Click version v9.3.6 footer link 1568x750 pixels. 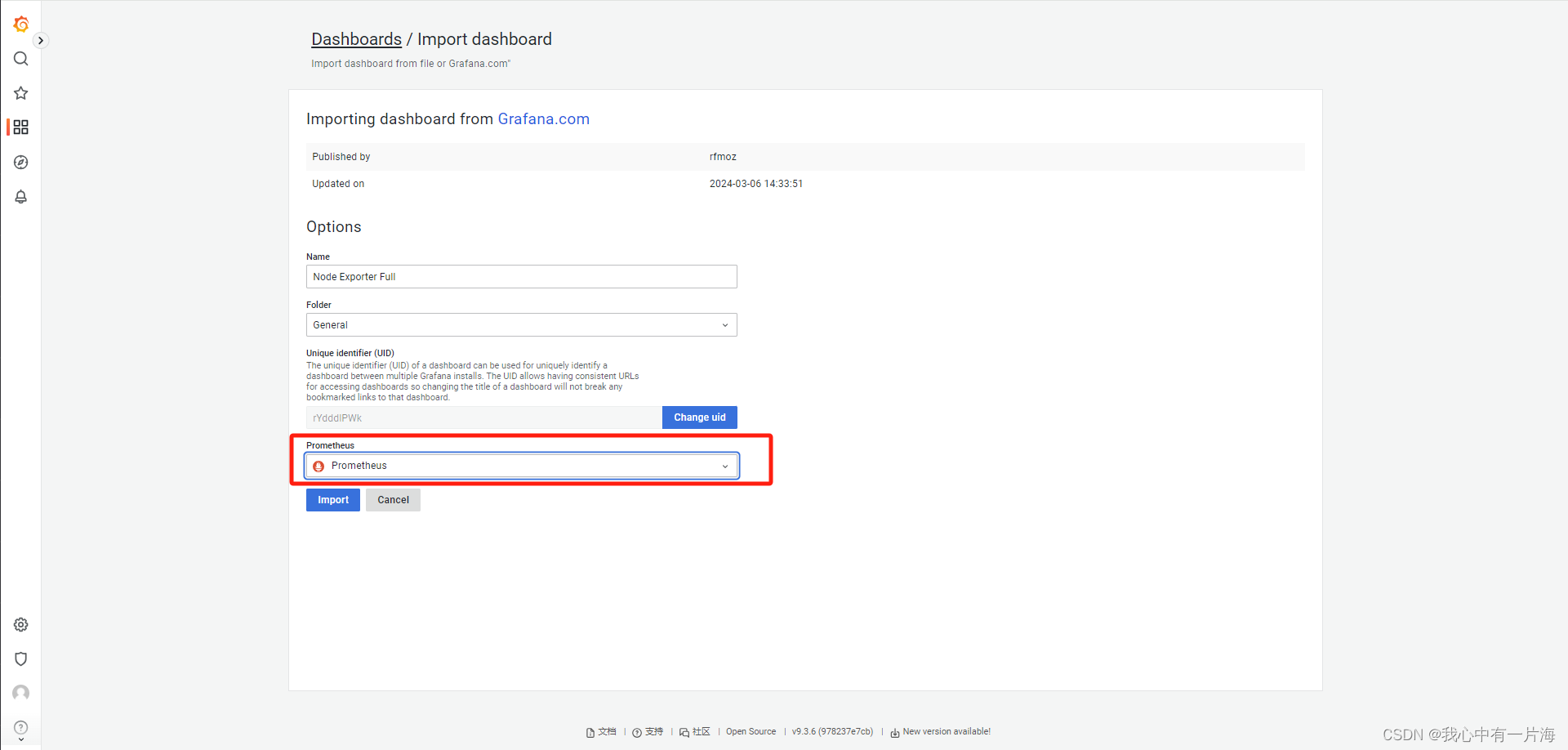pyautogui.click(x=832, y=732)
